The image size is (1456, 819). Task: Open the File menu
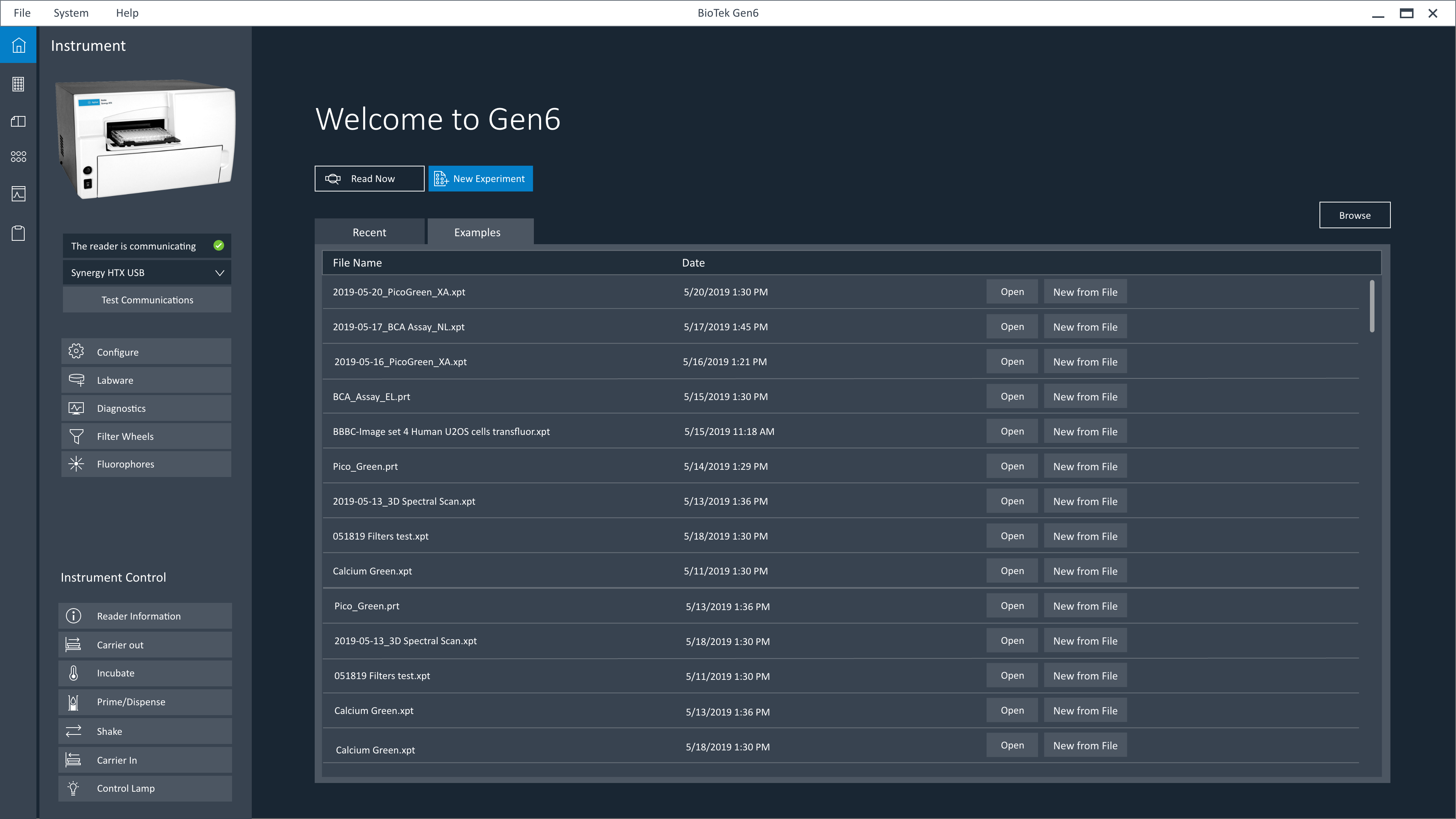click(x=22, y=13)
